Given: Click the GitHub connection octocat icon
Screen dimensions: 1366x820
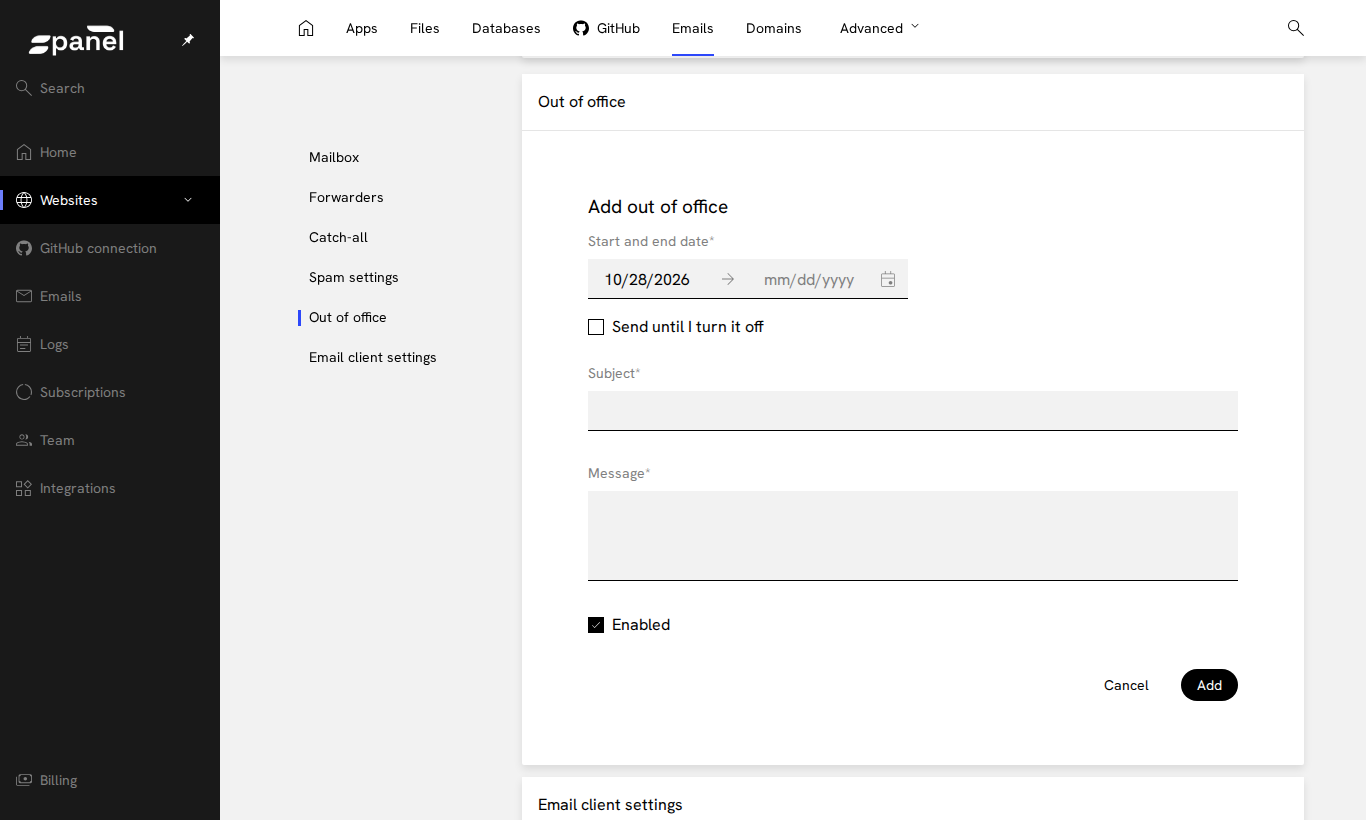Looking at the screenshot, I should 24,248.
